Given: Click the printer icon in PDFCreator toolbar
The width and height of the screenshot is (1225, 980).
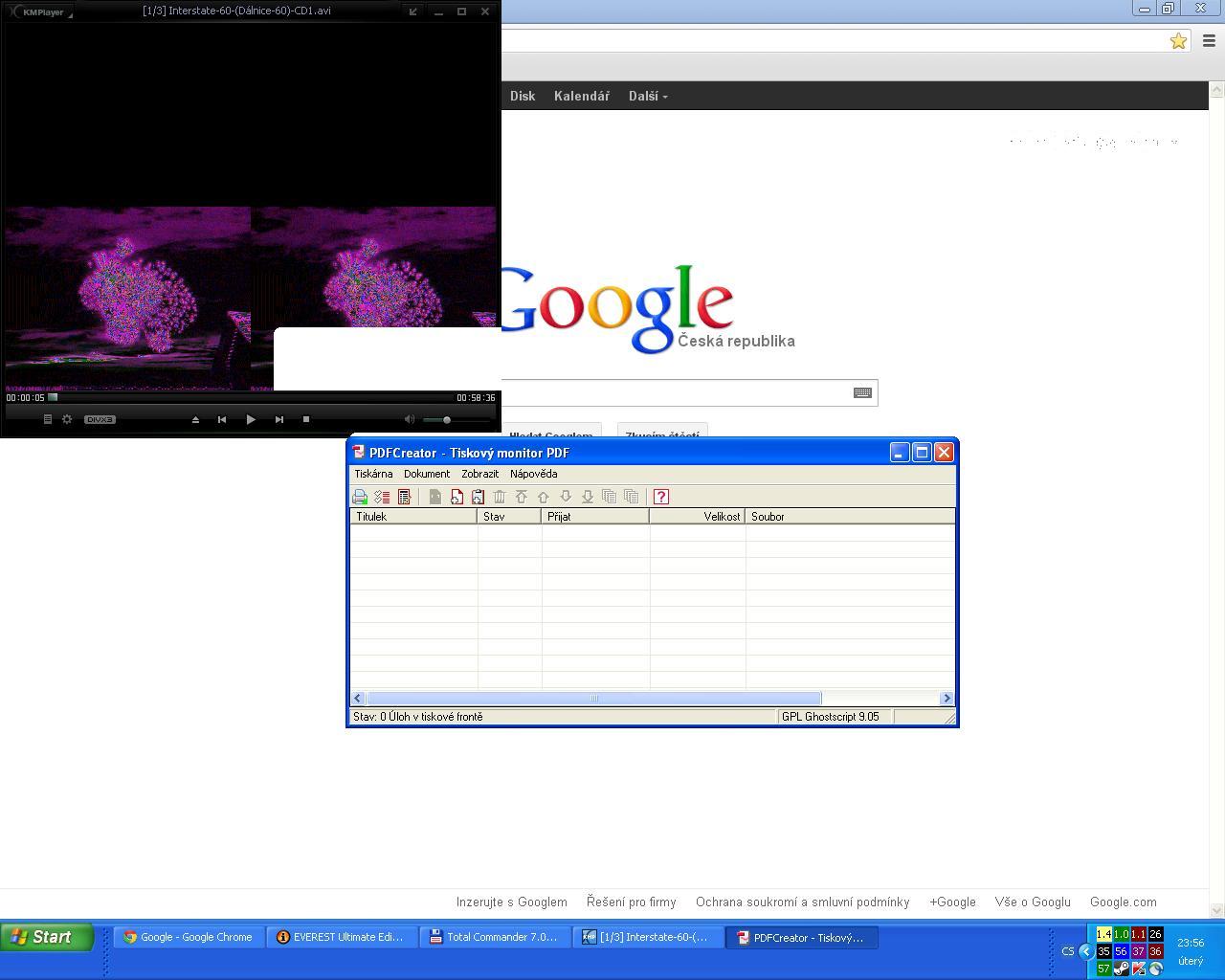Looking at the screenshot, I should tap(360, 497).
